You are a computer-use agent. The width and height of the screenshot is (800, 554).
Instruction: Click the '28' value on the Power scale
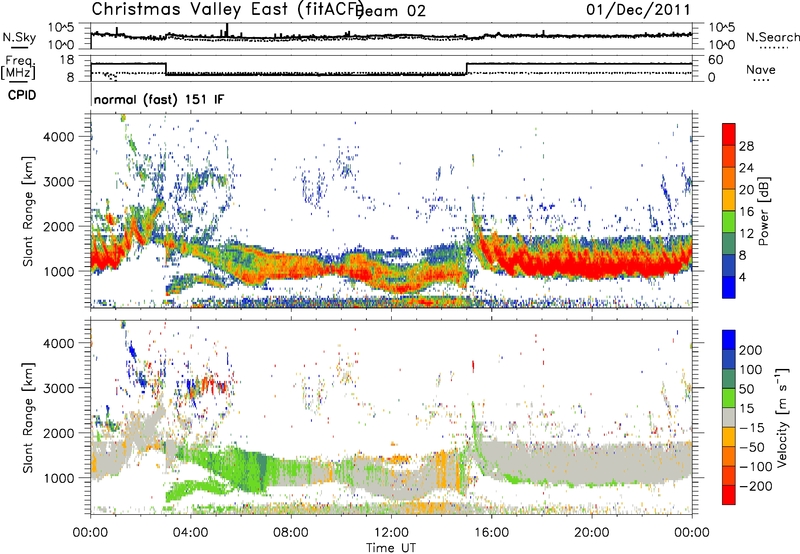coord(746,146)
